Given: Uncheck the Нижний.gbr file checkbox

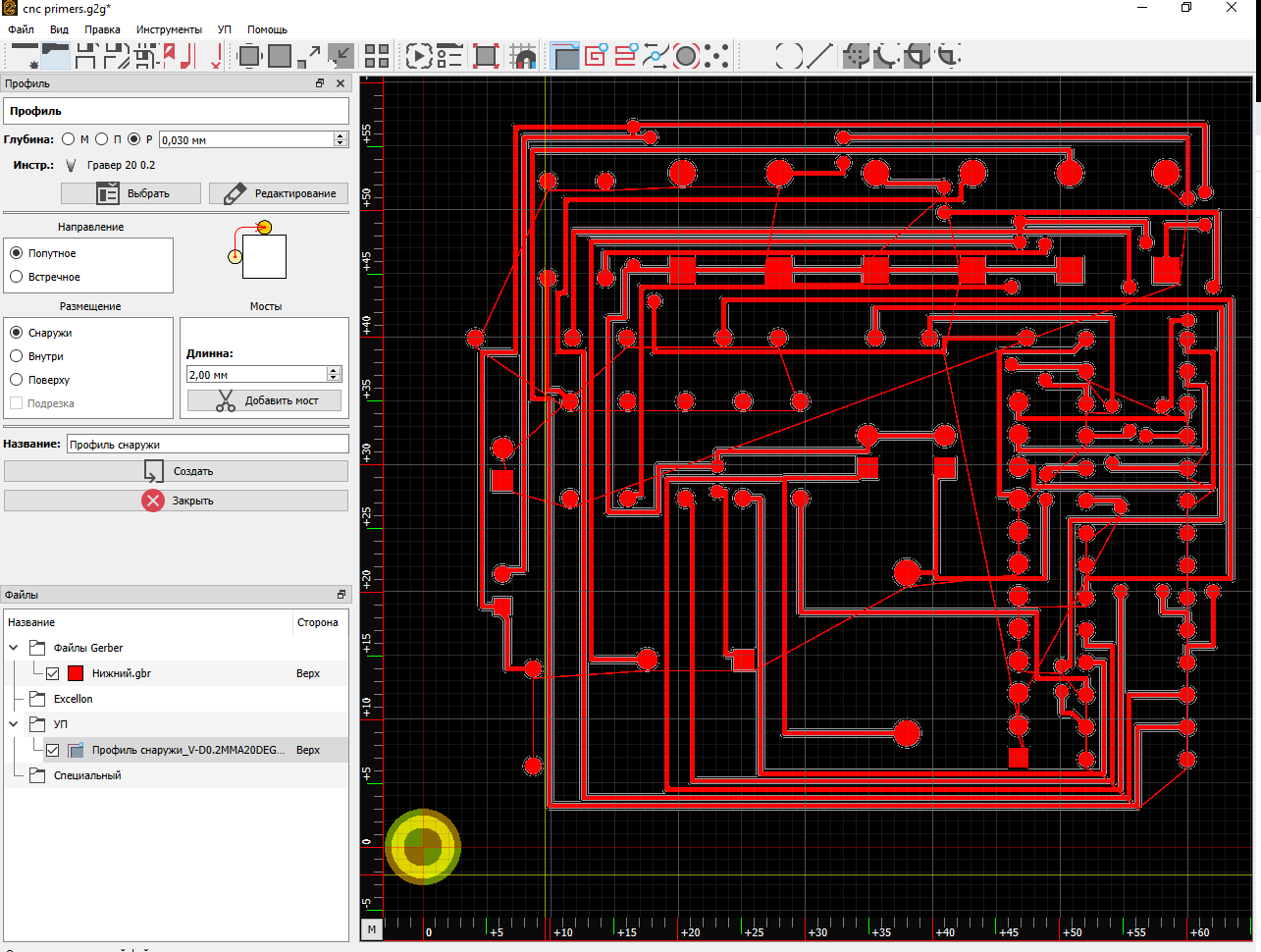Looking at the screenshot, I should point(53,673).
